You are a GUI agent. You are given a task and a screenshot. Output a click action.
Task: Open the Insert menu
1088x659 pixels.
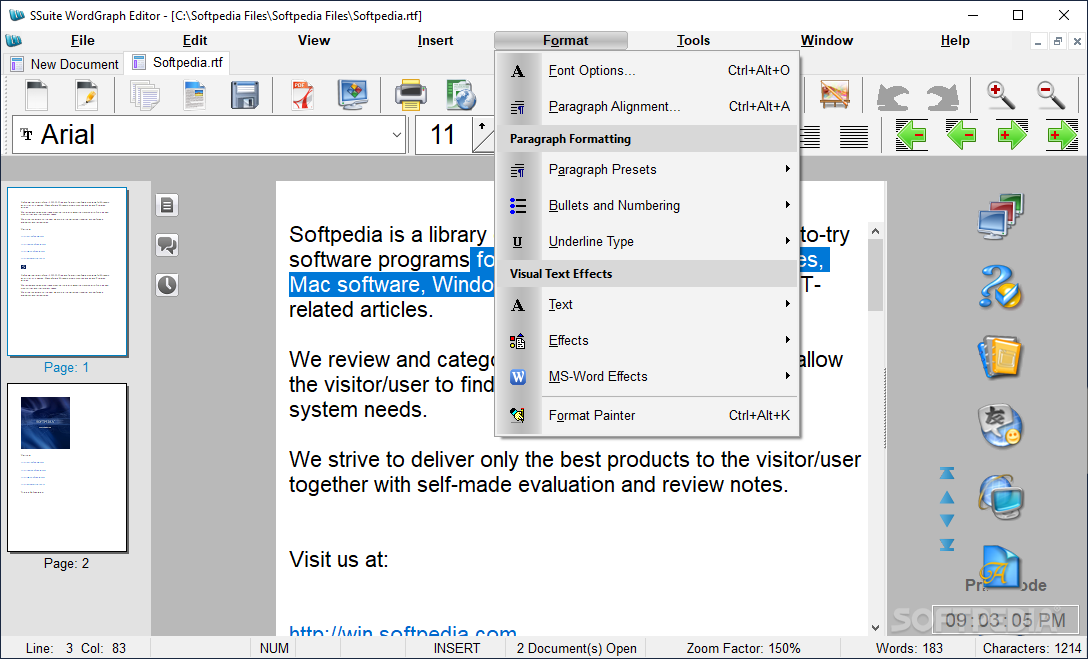(435, 40)
